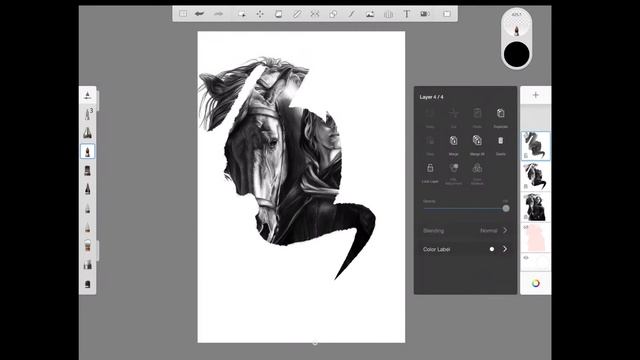Click the greyed Paste layer option
The height and width of the screenshot is (360, 640).
[477, 118]
